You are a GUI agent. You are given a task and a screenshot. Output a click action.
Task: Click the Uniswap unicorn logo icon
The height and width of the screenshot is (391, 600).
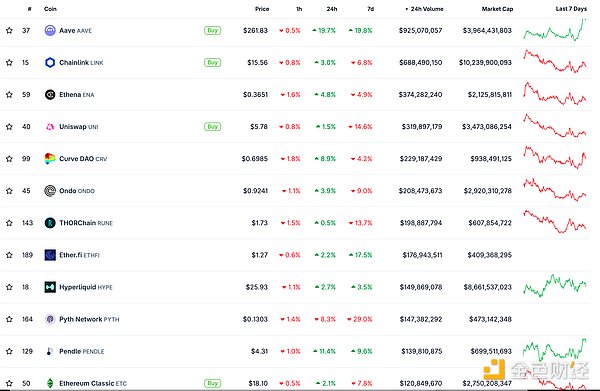tap(50, 127)
